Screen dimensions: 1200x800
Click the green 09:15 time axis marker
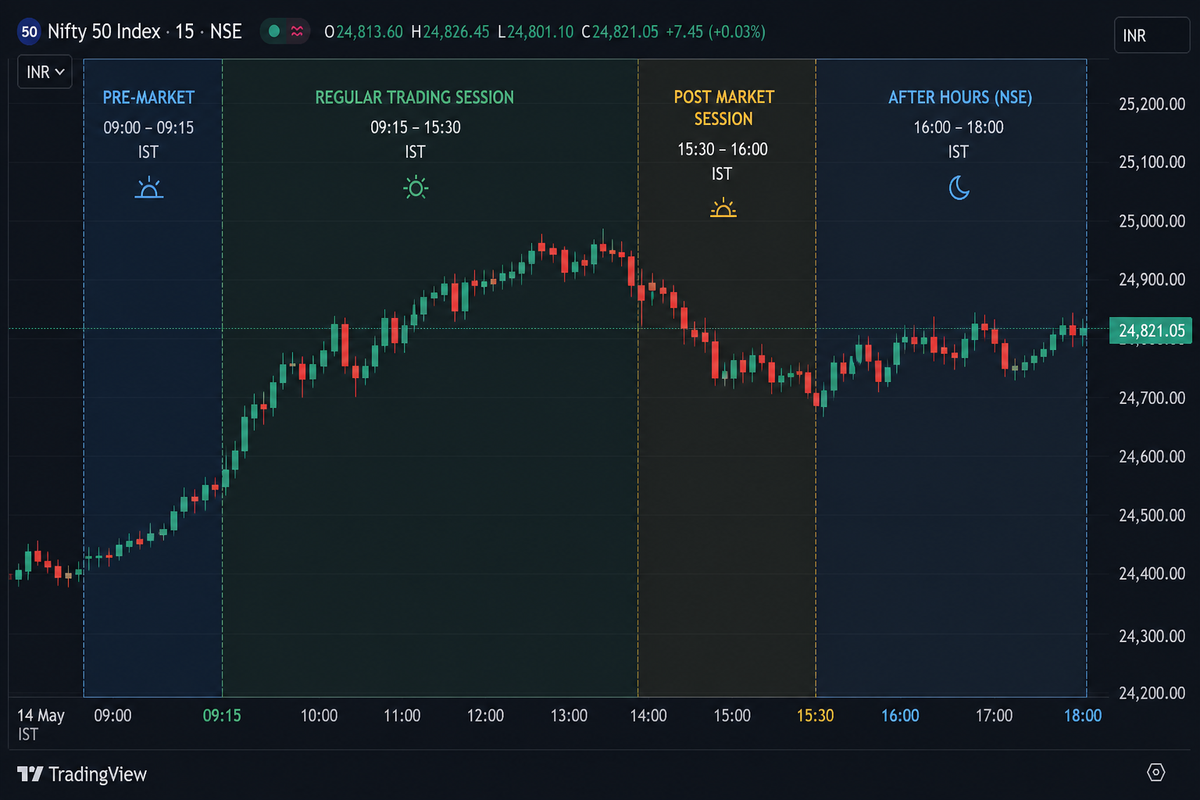click(221, 716)
